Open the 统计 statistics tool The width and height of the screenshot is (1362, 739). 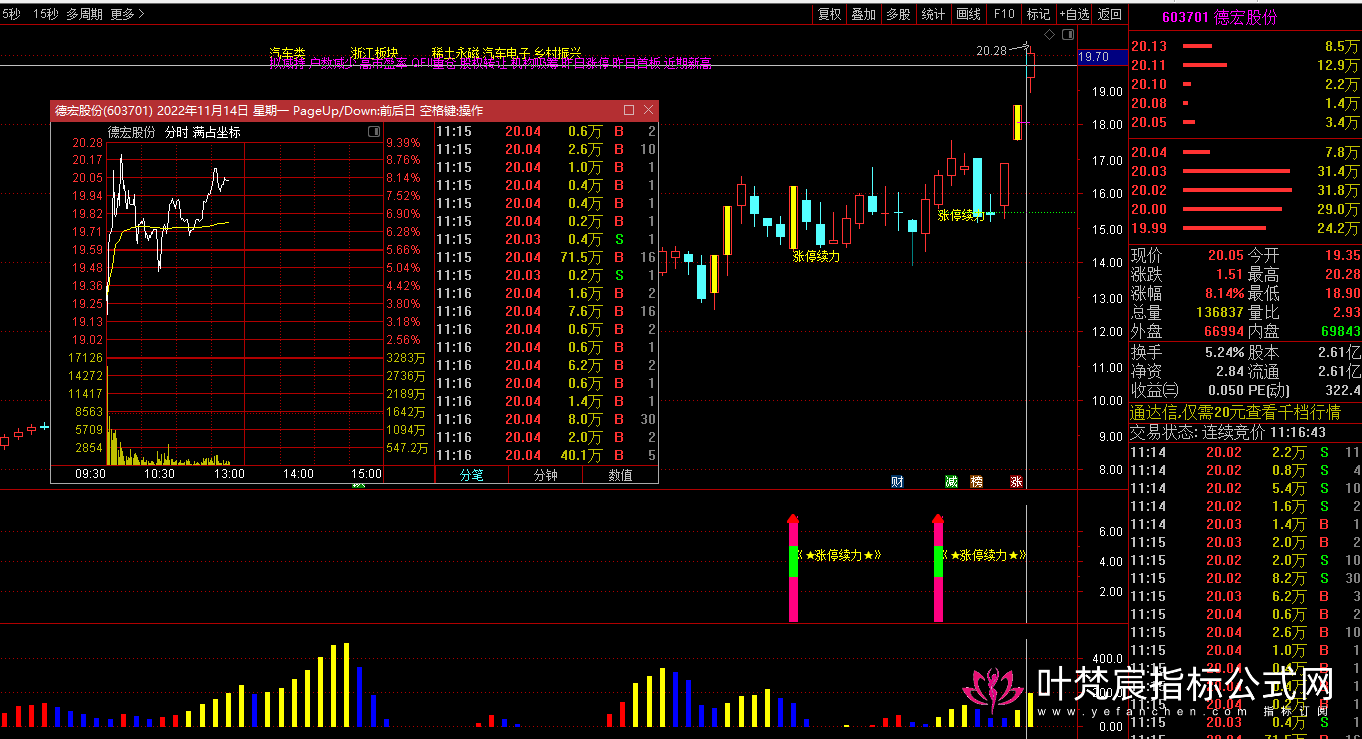pos(933,14)
